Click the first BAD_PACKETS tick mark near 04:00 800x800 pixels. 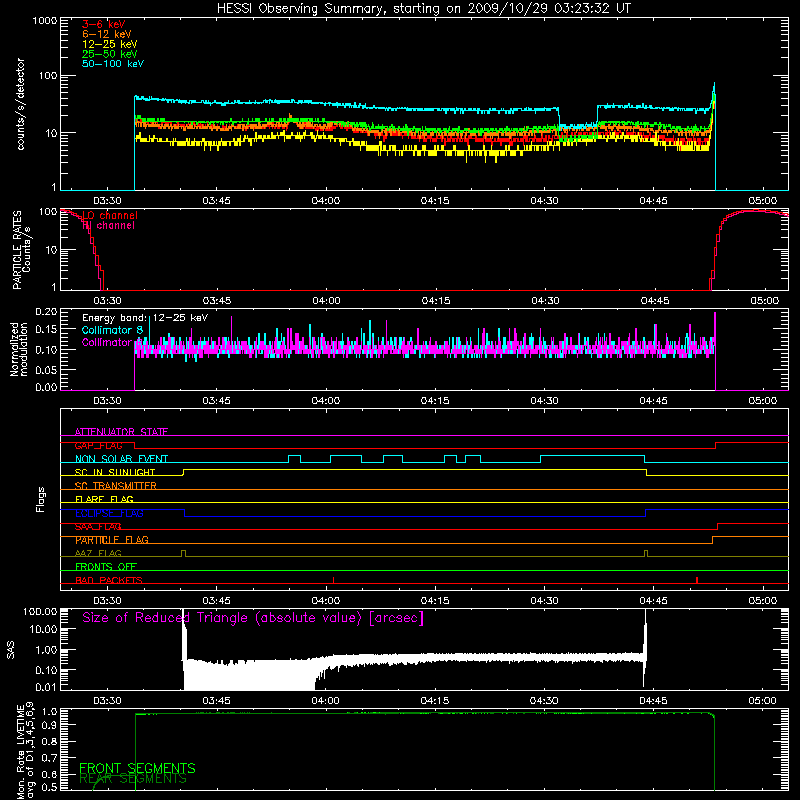click(x=334, y=580)
